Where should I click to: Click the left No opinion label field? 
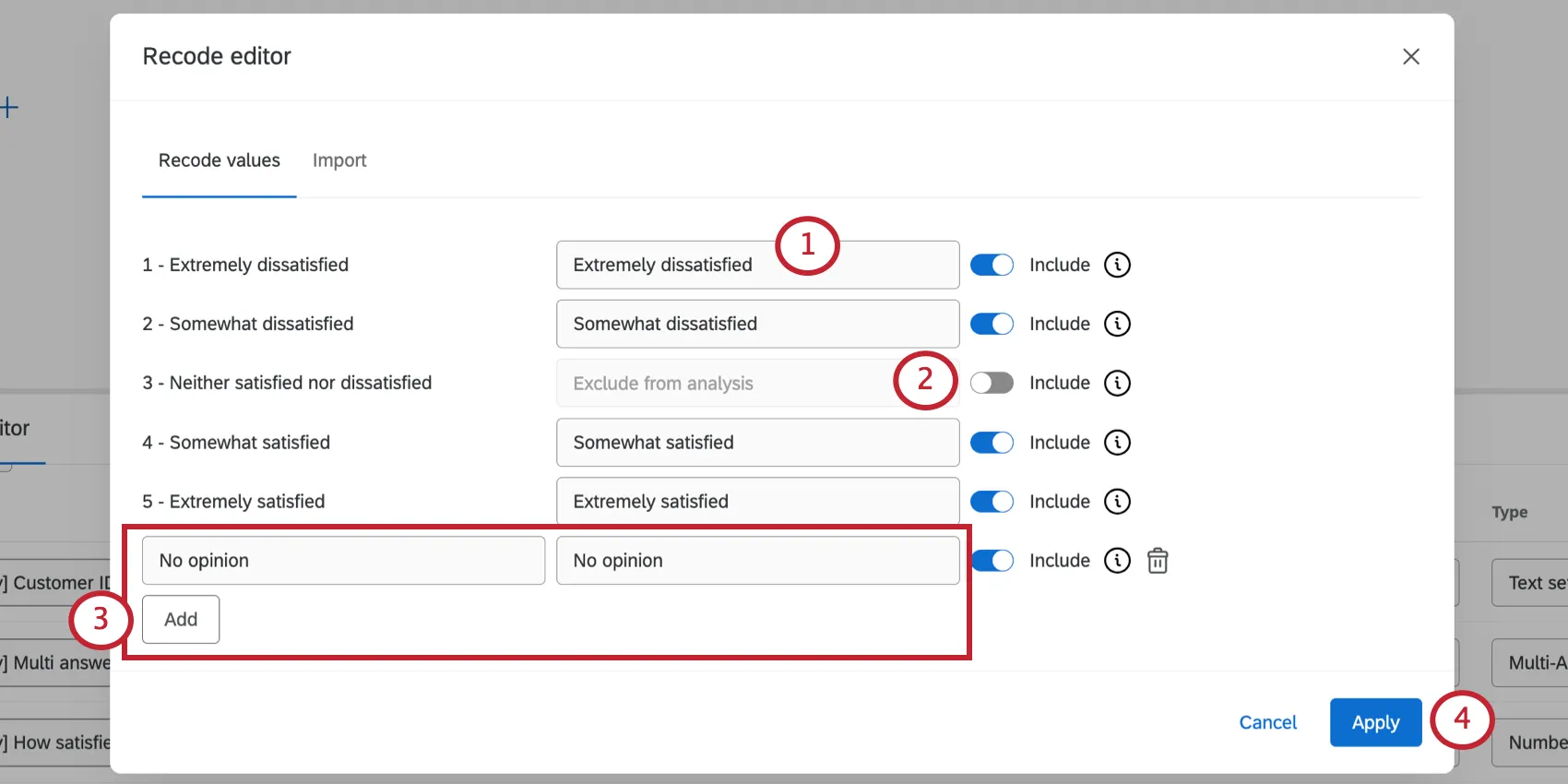point(343,561)
